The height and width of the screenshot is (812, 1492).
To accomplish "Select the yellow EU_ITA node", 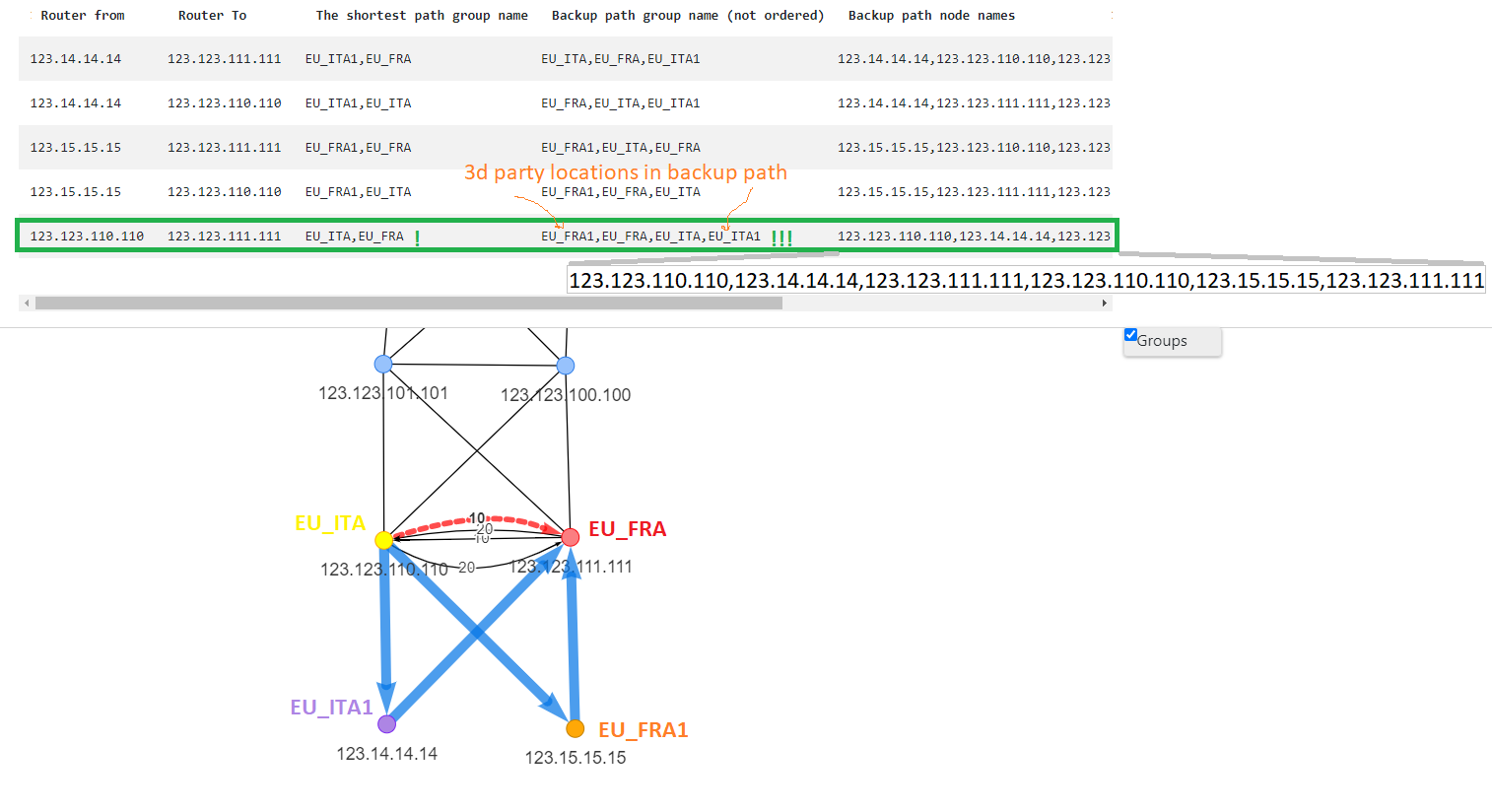I will (x=384, y=540).
